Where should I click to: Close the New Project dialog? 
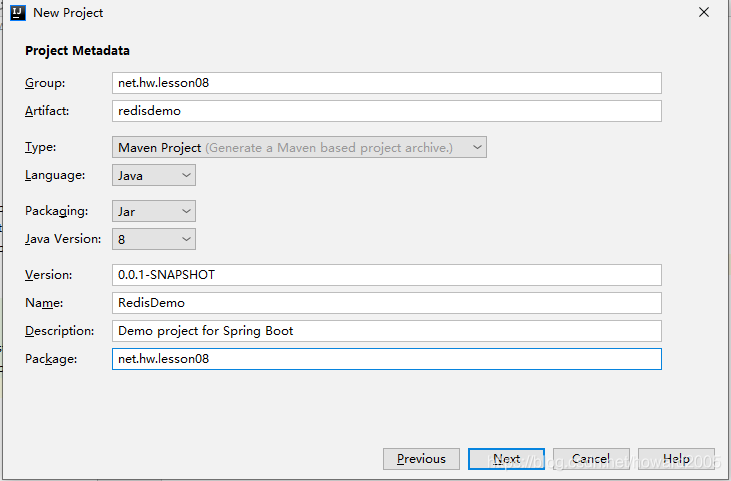703,12
